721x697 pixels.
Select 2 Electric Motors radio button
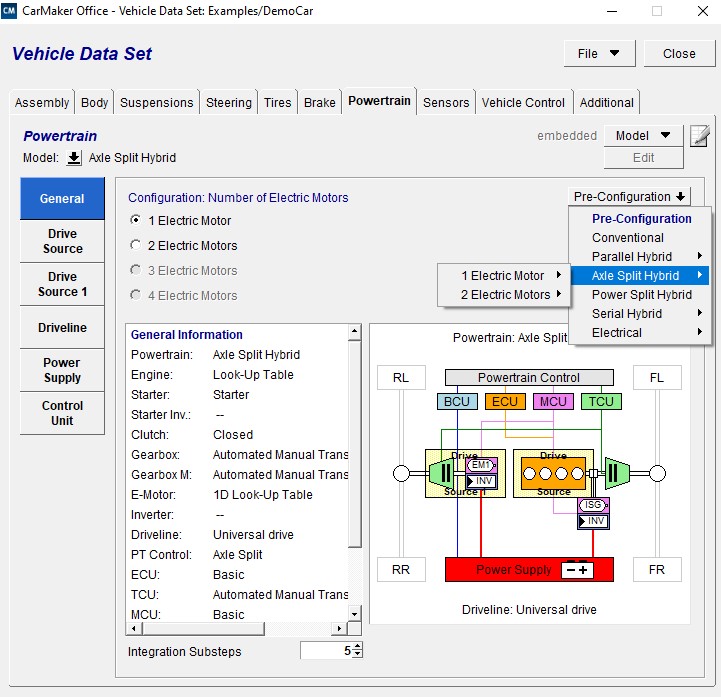(136, 245)
